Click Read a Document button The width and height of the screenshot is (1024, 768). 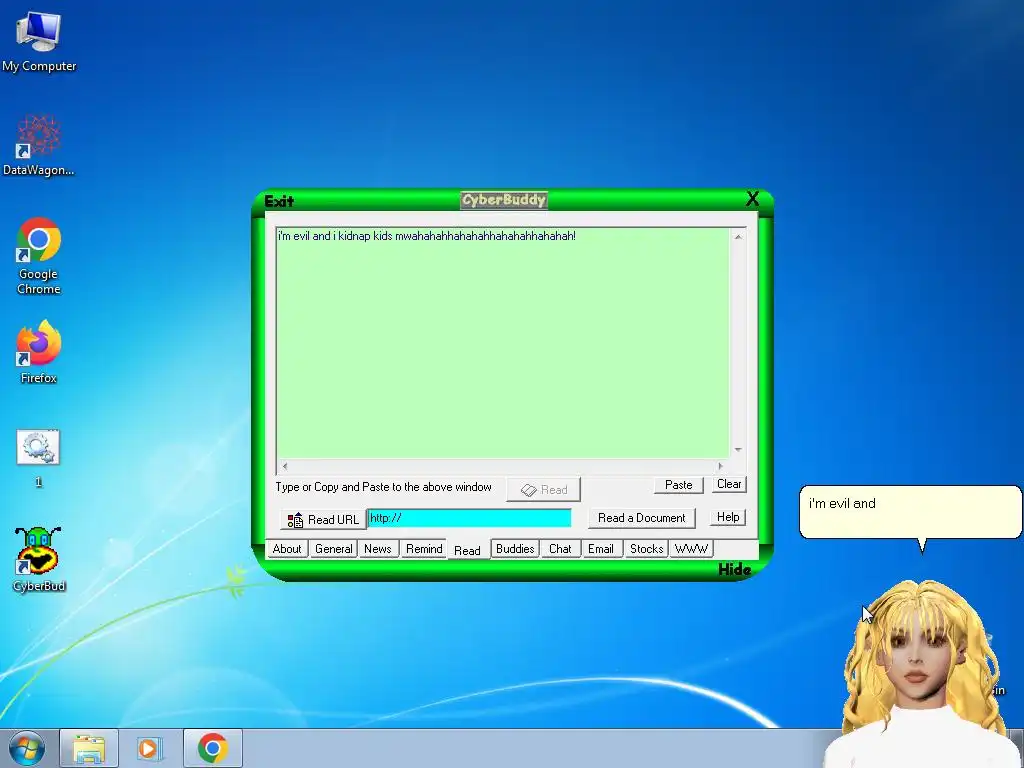click(642, 518)
